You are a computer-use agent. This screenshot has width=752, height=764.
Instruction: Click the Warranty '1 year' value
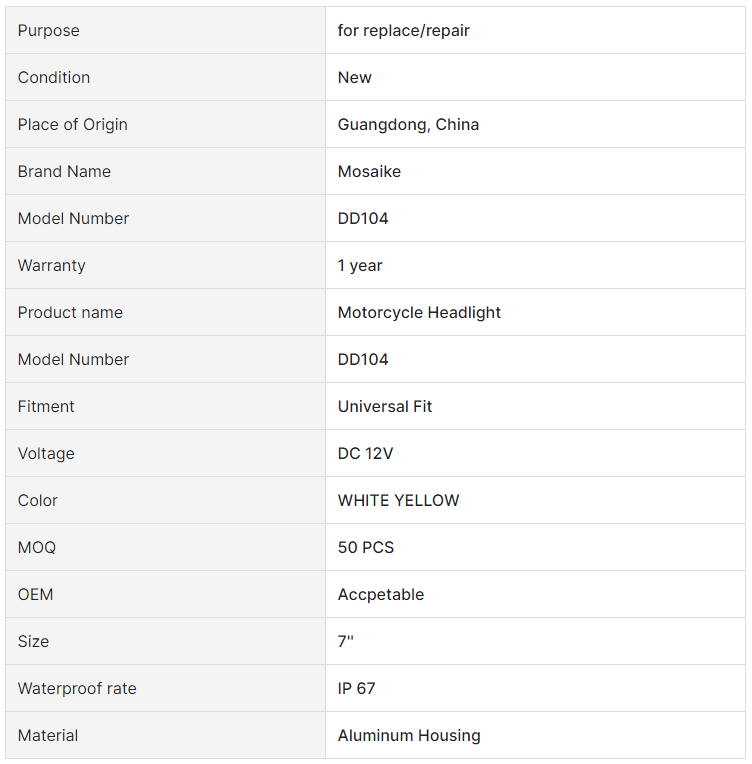coord(360,266)
